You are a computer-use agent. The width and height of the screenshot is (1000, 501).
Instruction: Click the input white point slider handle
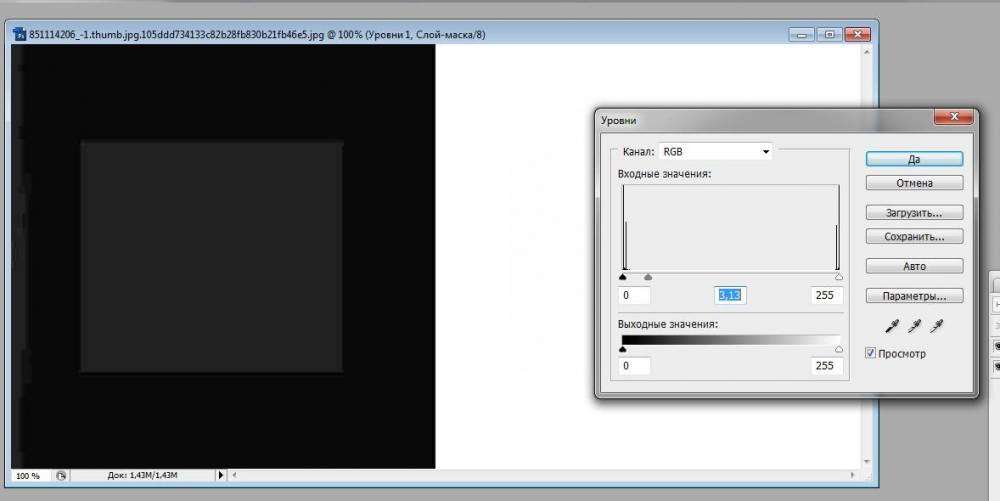(838, 277)
